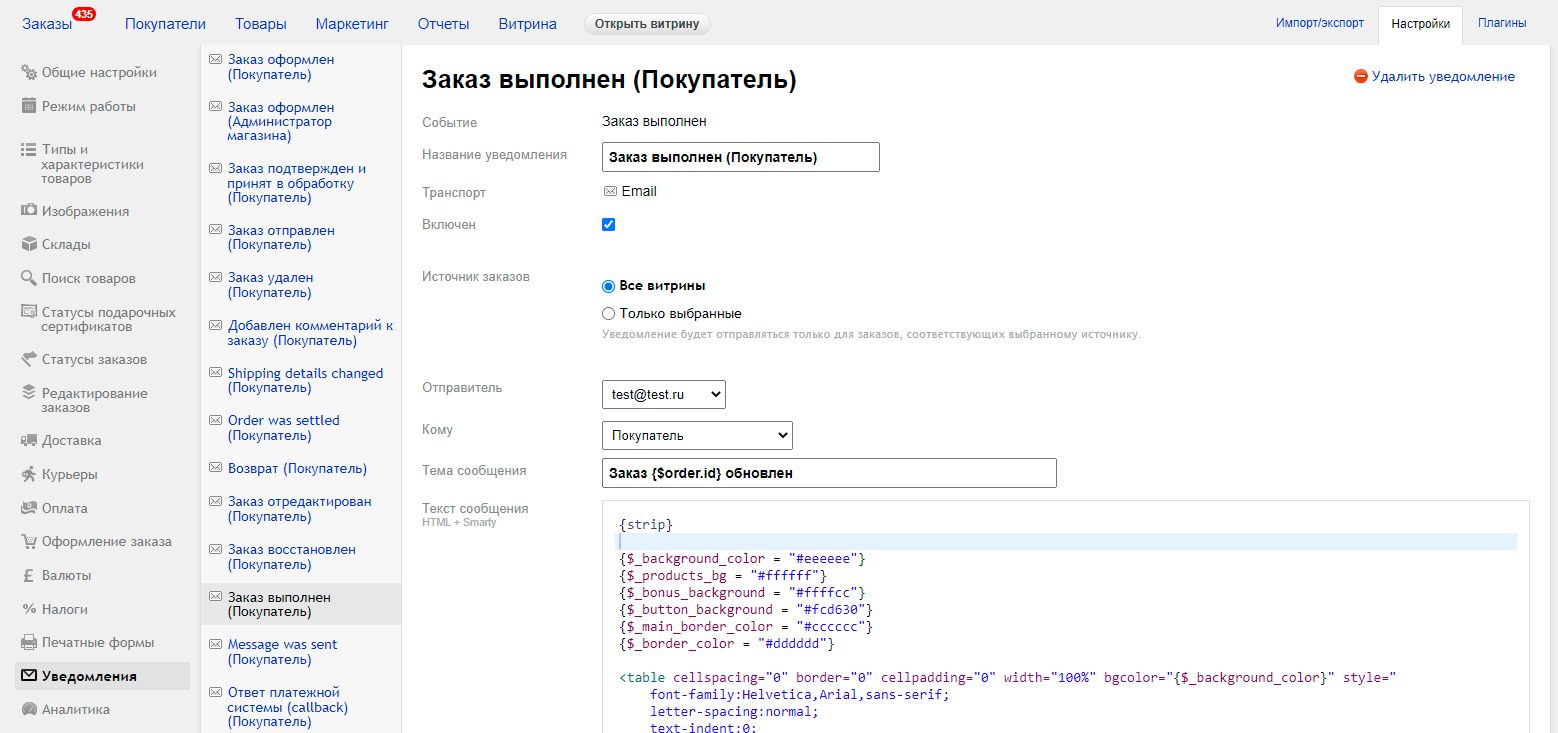Switch to the Настройки tab

coord(1420,24)
